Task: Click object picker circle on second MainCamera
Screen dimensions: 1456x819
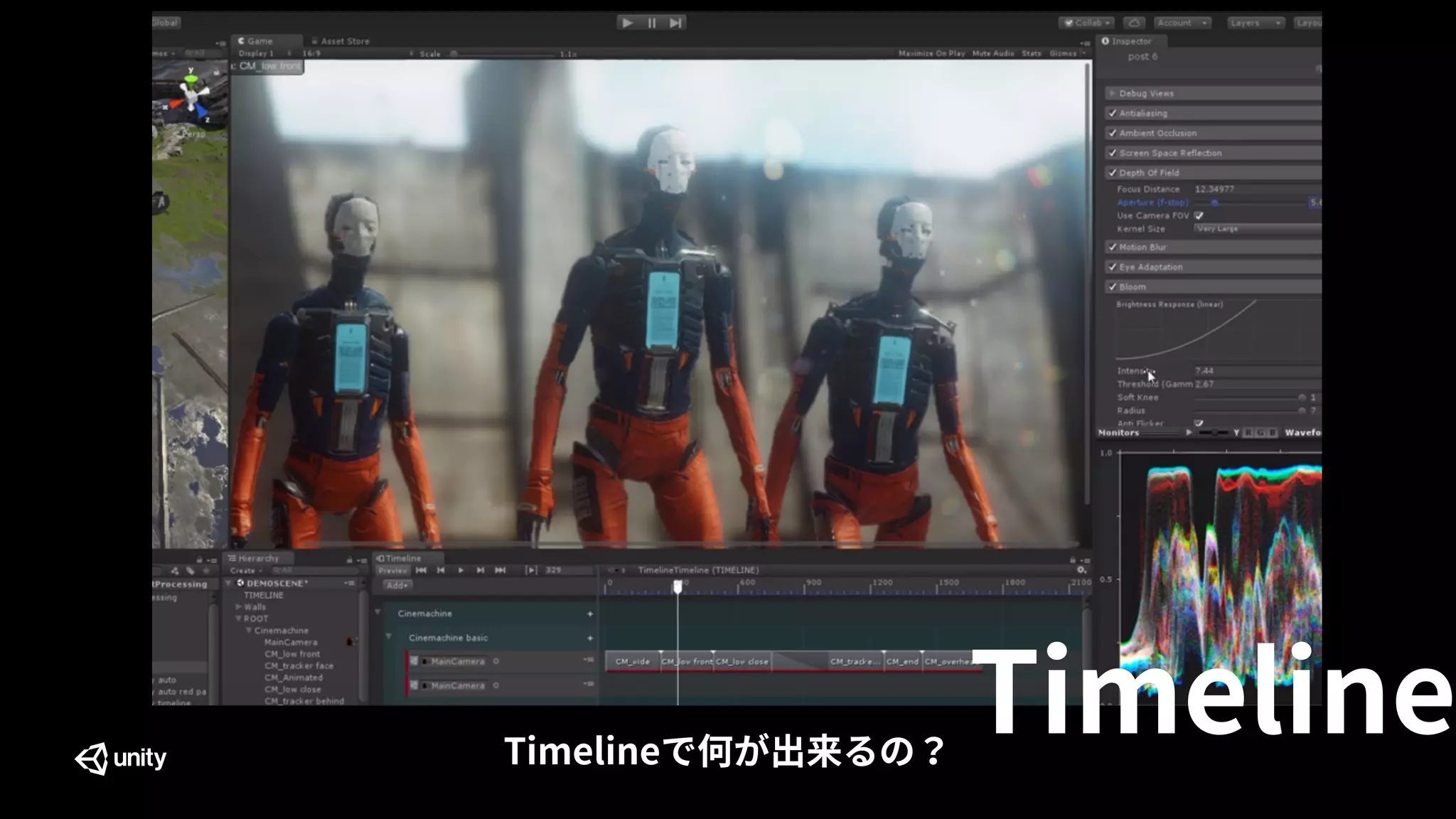Action: point(496,685)
